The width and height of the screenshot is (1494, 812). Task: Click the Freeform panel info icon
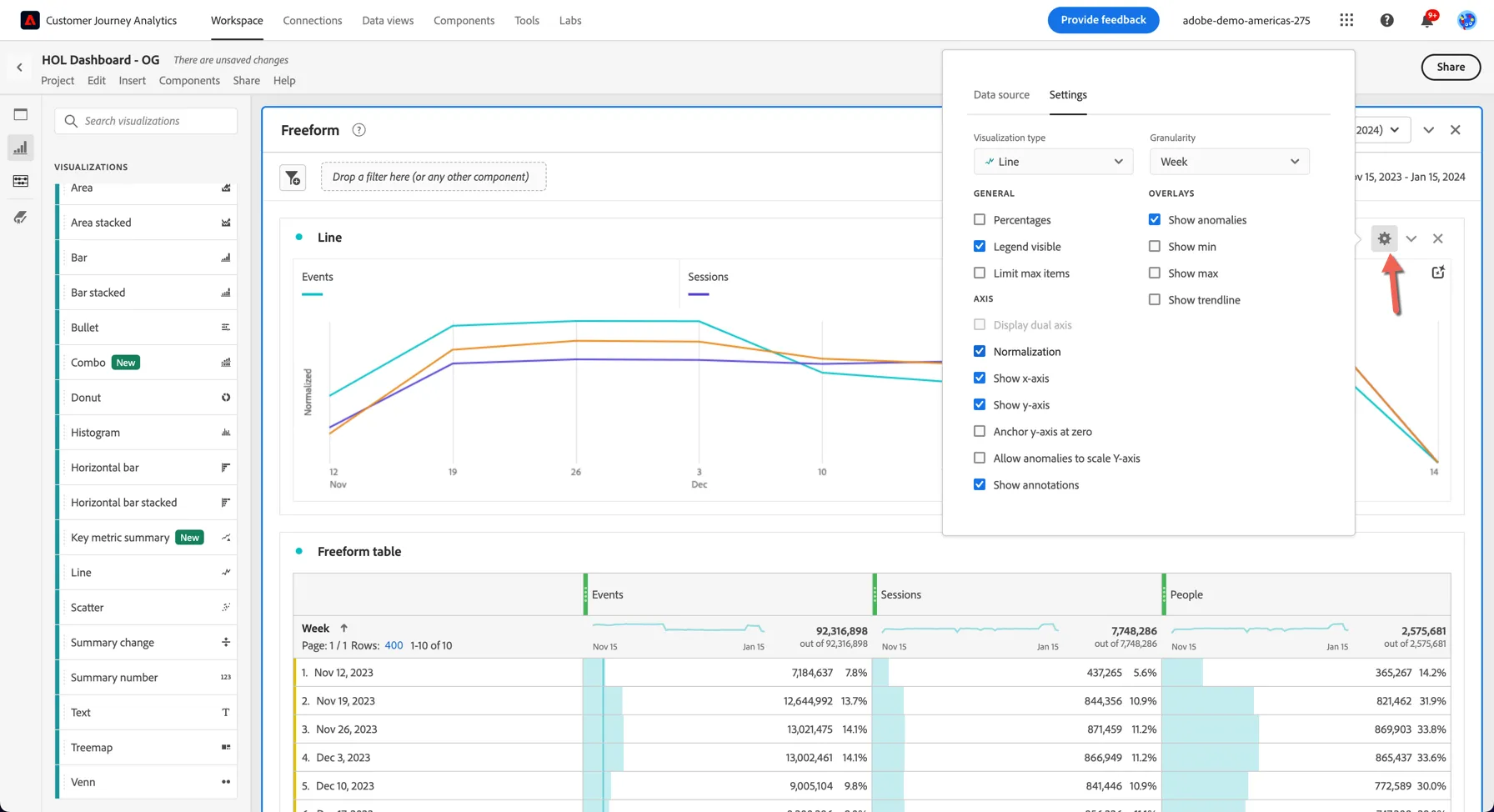(359, 130)
